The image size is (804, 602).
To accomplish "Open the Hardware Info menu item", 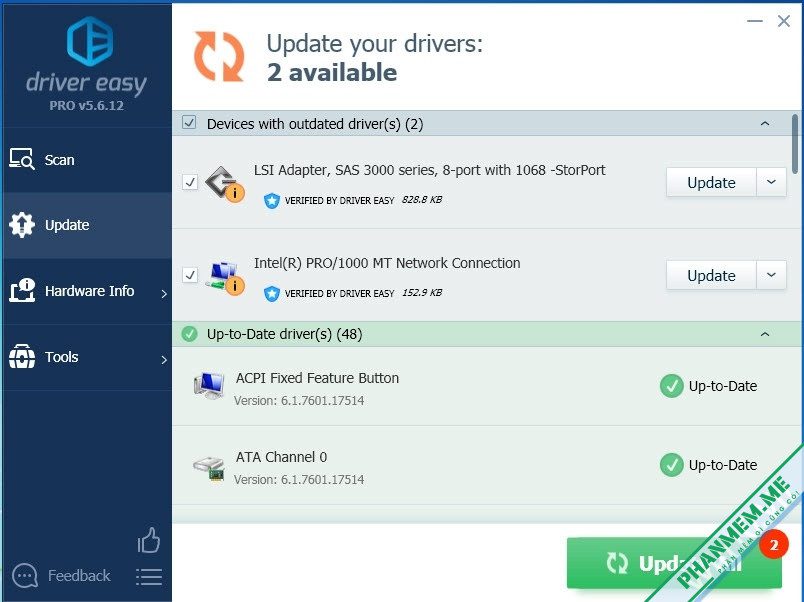I will coord(87,291).
